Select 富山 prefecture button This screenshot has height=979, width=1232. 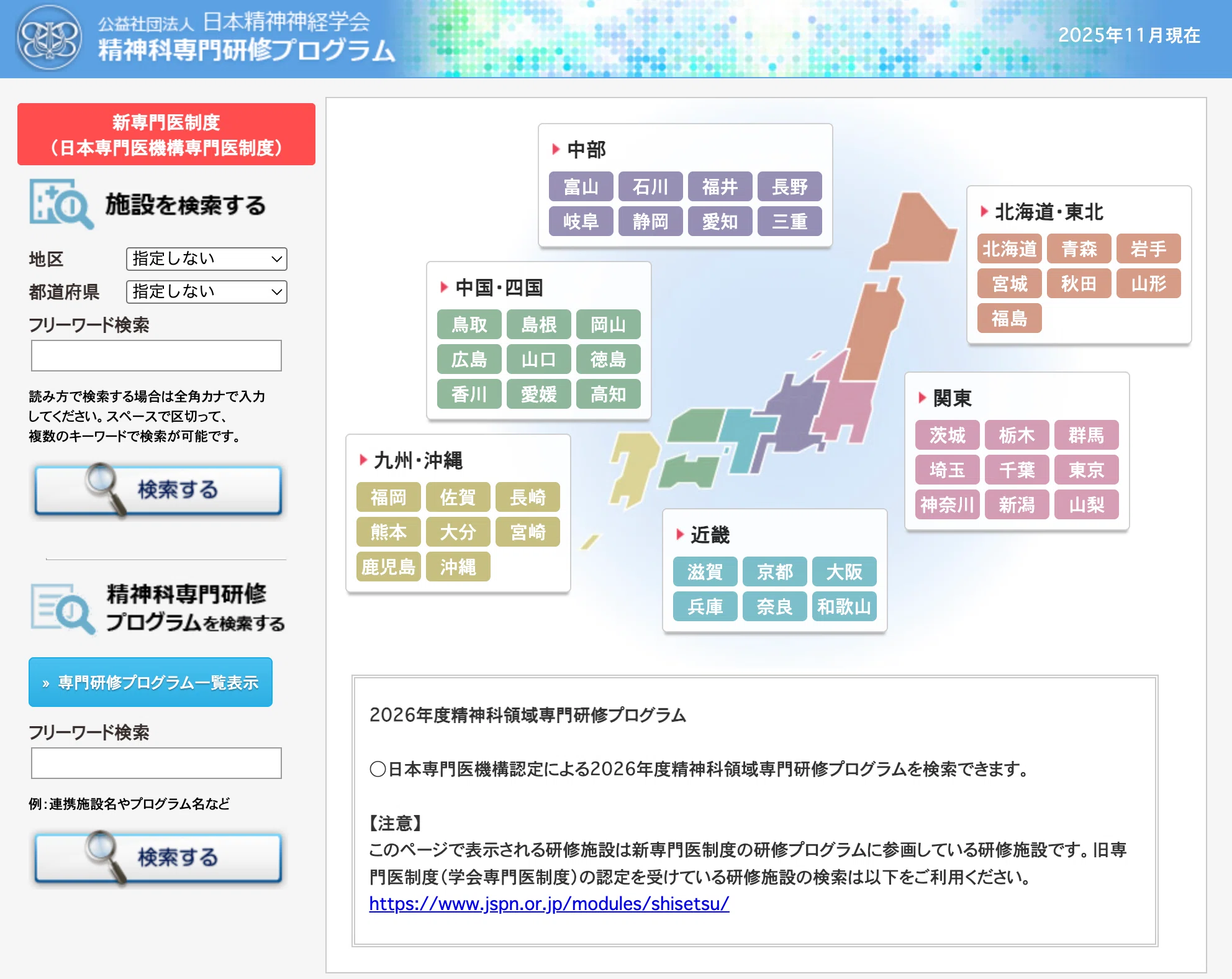(581, 186)
